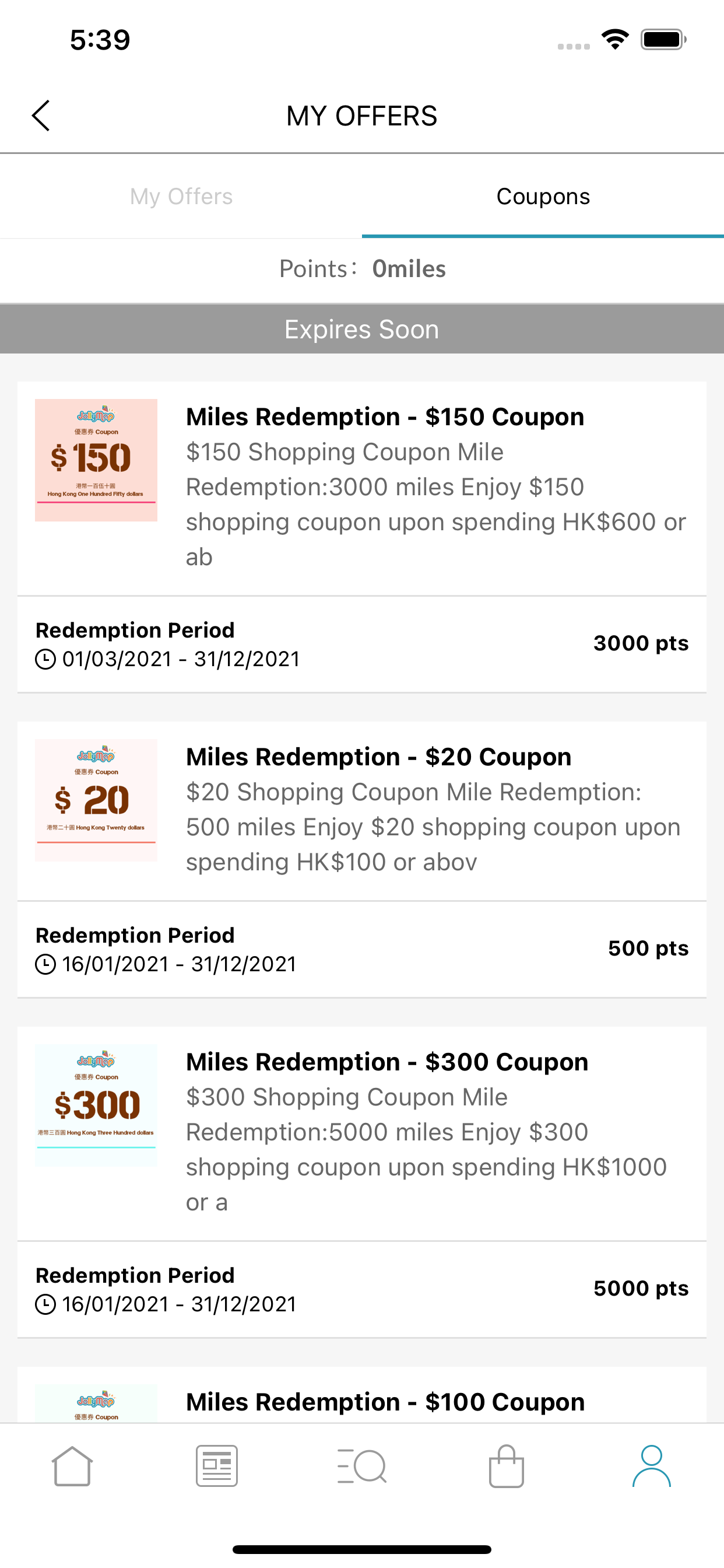The image size is (724, 1568).
Task: Open the home tab icon
Action: [x=72, y=1466]
